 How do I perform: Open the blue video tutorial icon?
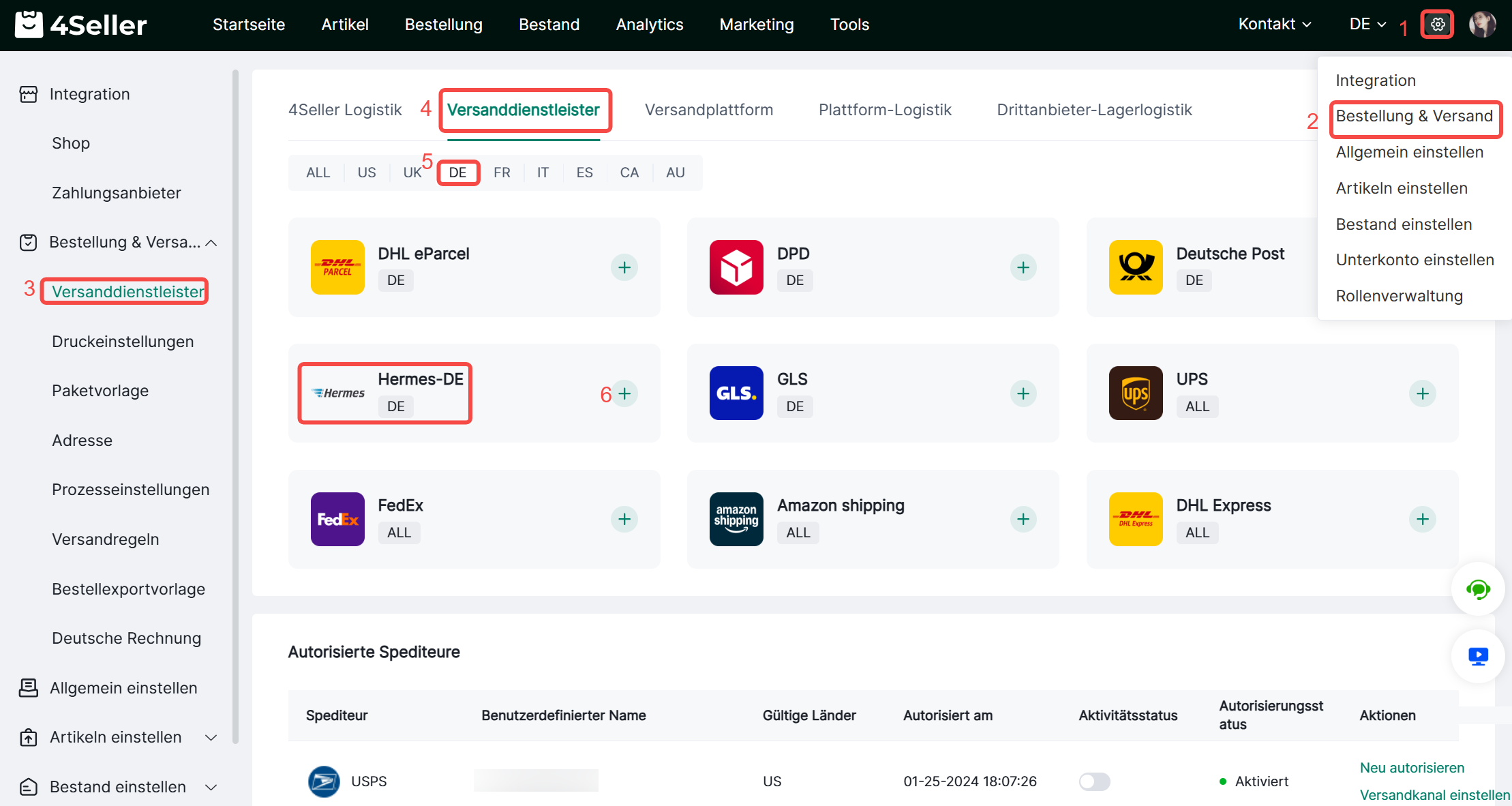click(1477, 657)
